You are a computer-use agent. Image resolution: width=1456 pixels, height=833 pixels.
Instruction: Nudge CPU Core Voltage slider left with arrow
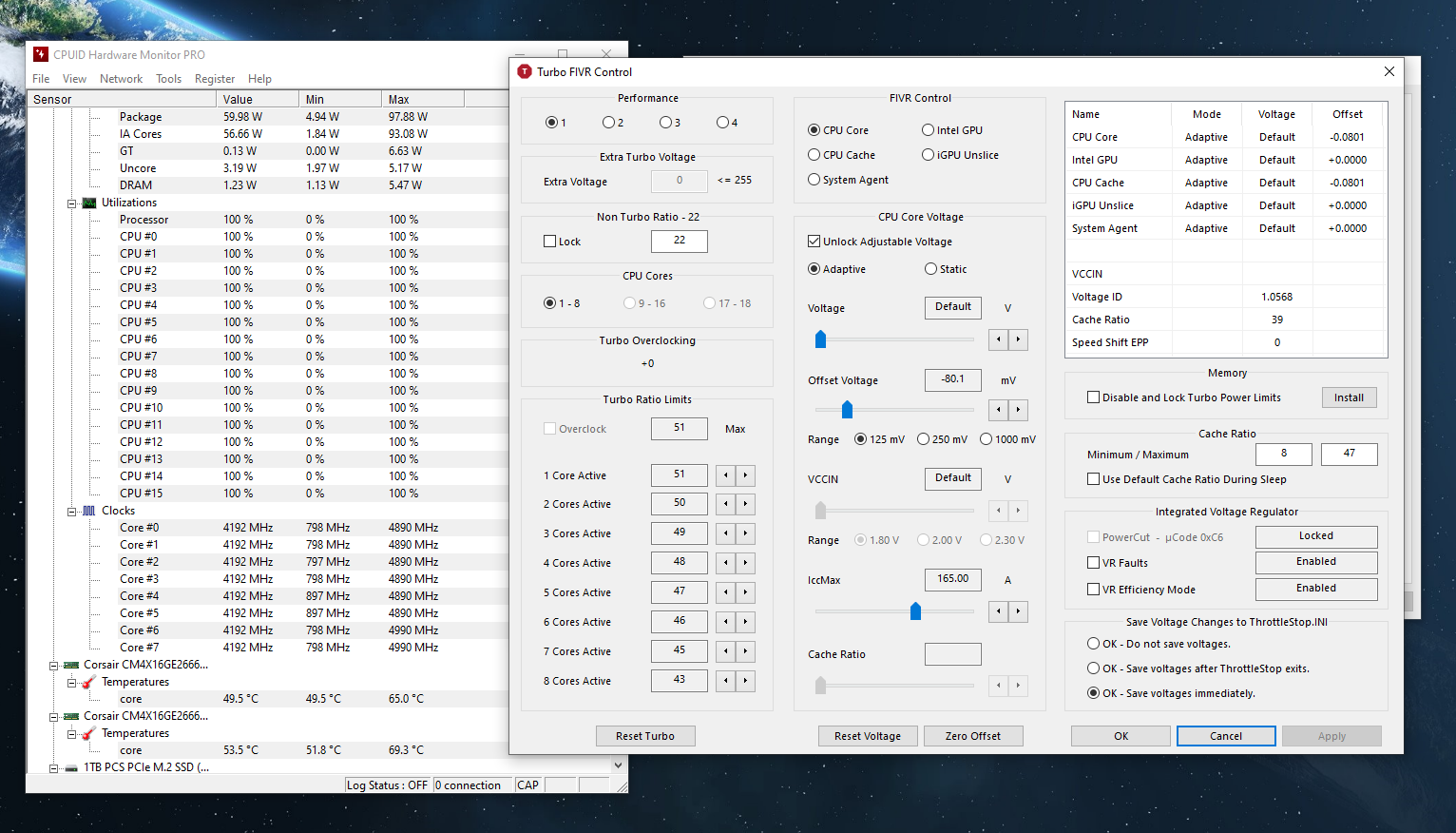[x=998, y=339]
